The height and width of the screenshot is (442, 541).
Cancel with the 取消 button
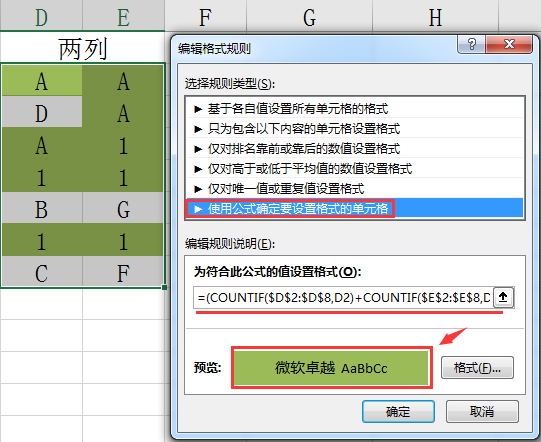(x=482, y=411)
